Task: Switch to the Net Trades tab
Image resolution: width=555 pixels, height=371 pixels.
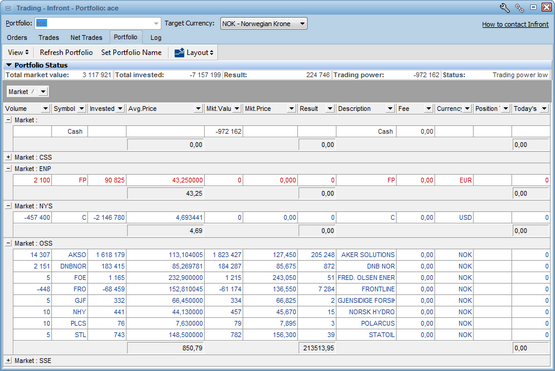Action: tap(86, 38)
